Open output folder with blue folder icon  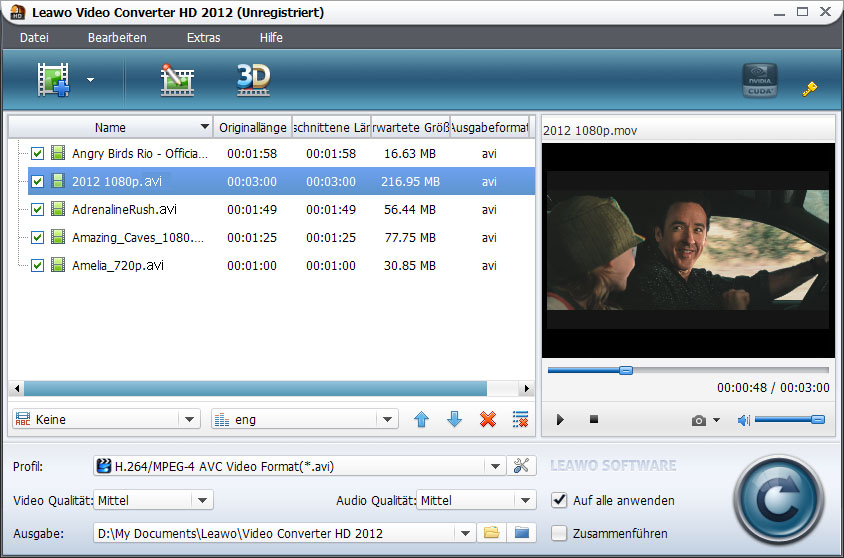coord(522,533)
